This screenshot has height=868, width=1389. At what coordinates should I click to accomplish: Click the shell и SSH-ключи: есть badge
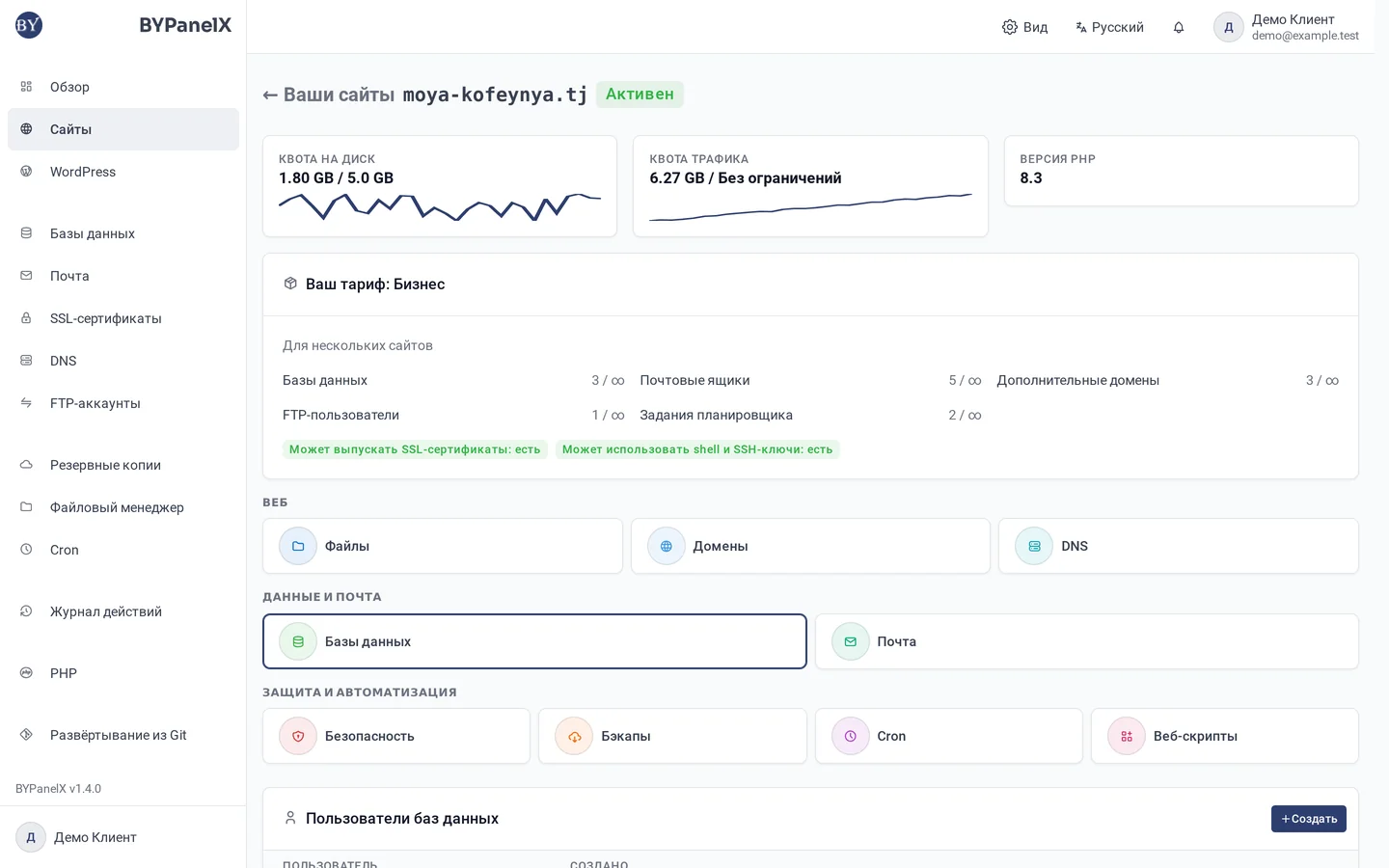click(697, 449)
